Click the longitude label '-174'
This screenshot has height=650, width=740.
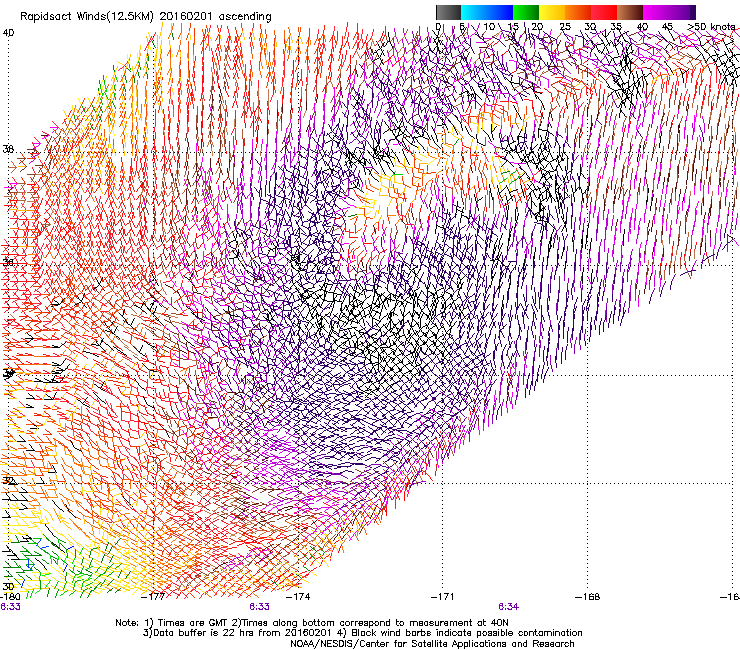coord(298,597)
